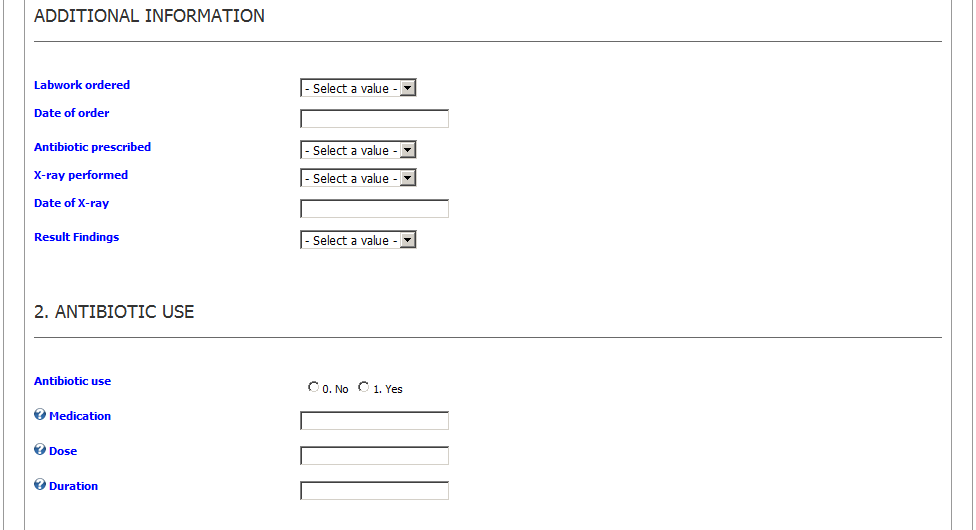Select 'No' for Antibiotic use
This screenshot has width=976, height=530.
pos(314,387)
